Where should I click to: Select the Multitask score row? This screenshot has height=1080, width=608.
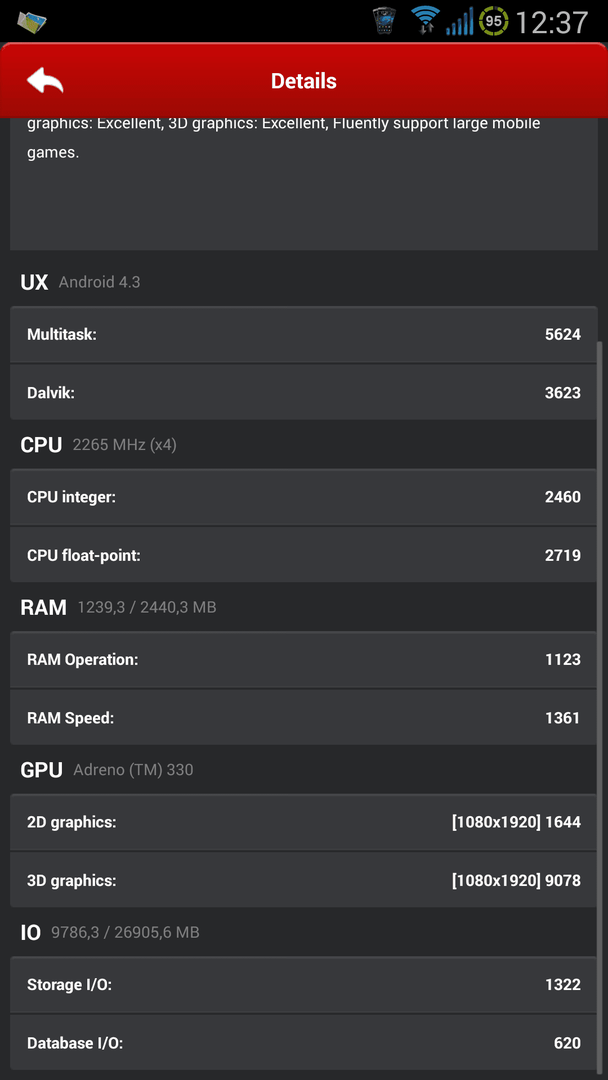pyautogui.click(x=304, y=335)
